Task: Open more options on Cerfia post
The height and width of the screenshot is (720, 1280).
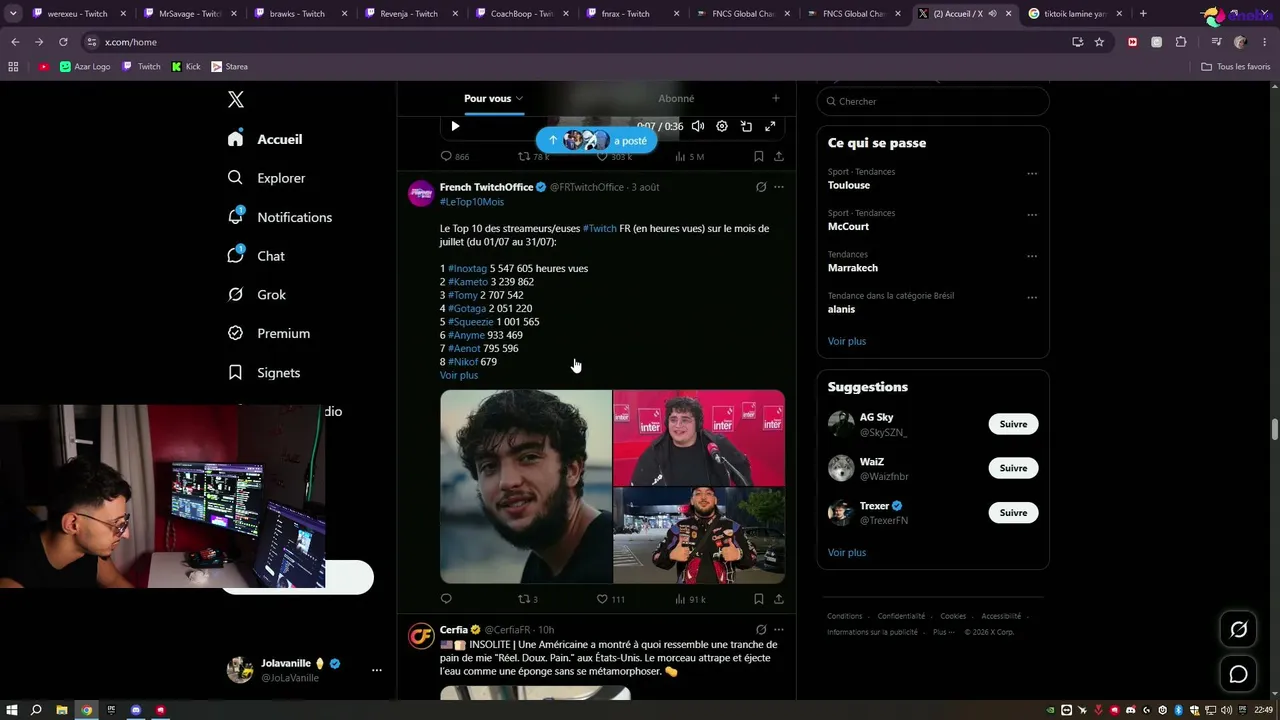Action: tap(779, 630)
